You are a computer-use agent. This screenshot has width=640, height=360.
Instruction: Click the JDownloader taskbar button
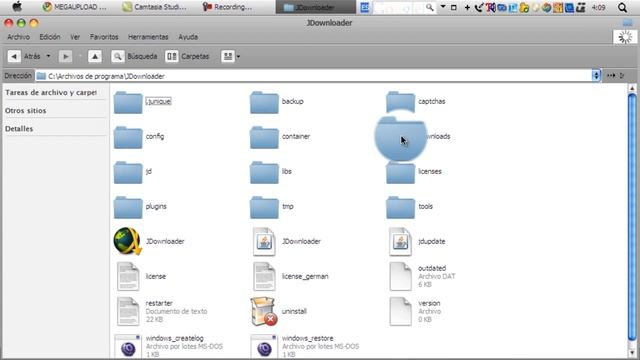pyautogui.click(x=315, y=7)
